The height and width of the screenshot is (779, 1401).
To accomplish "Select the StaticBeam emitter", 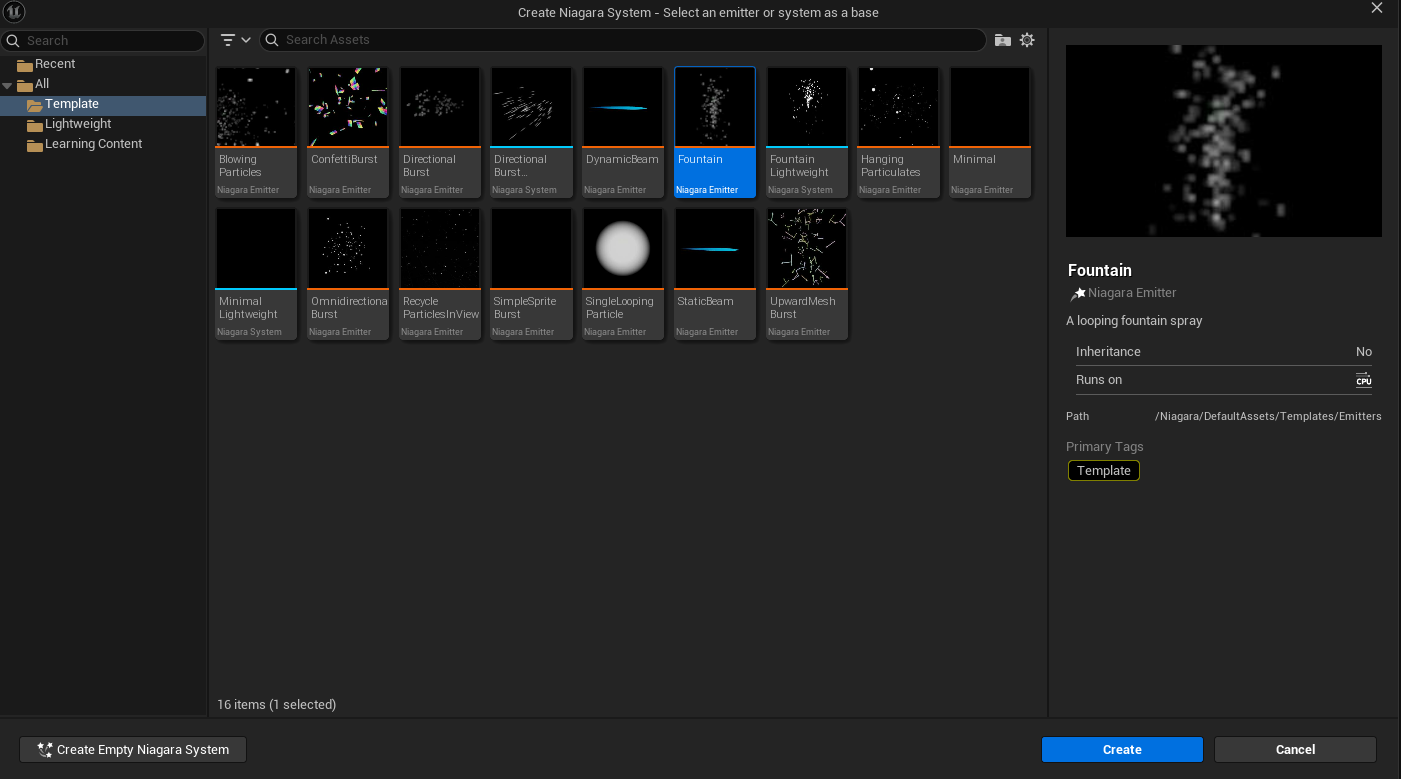I will click(x=715, y=274).
